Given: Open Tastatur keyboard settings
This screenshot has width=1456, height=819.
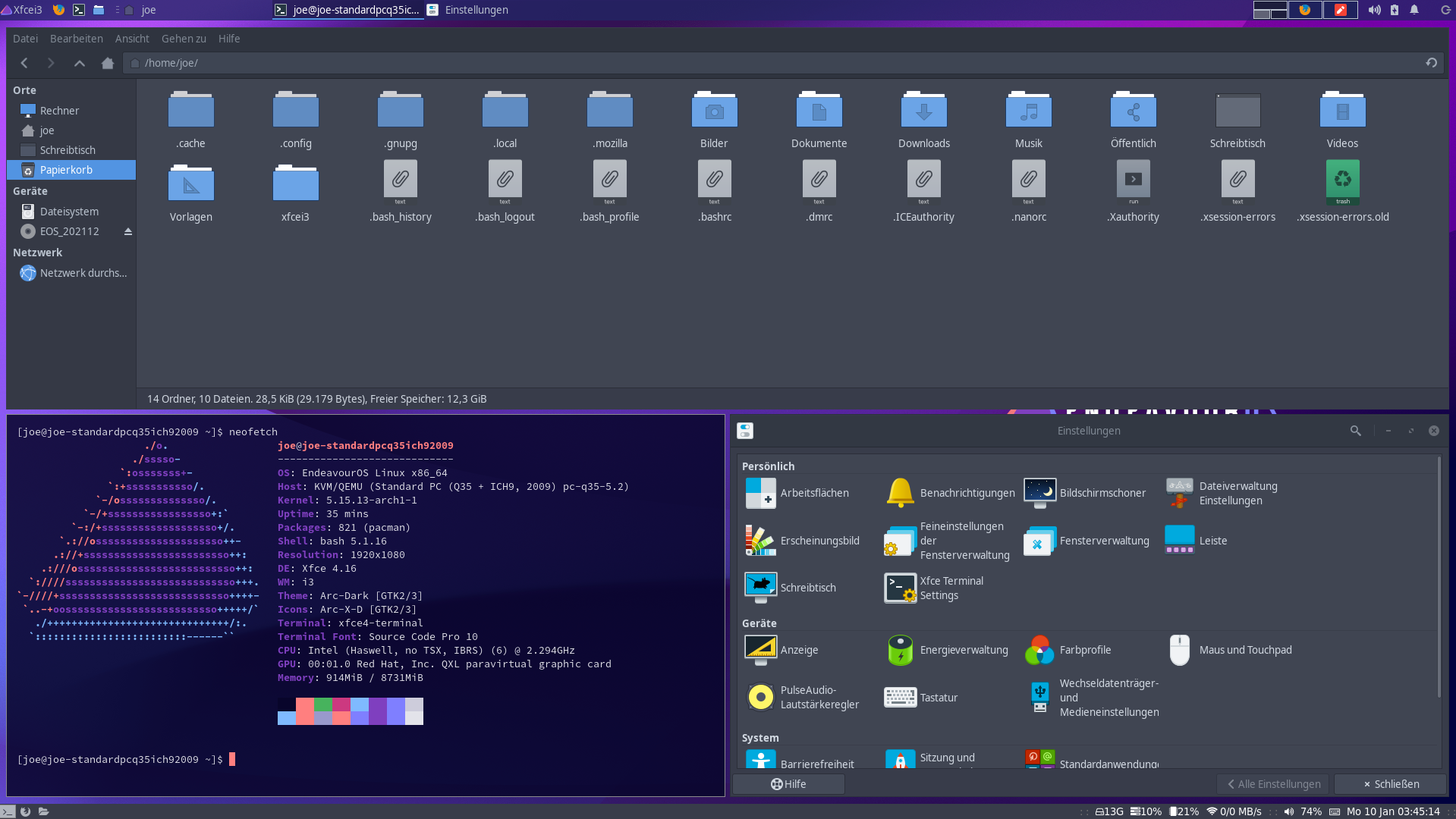Looking at the screenshot, I should (x=922, y=697).
